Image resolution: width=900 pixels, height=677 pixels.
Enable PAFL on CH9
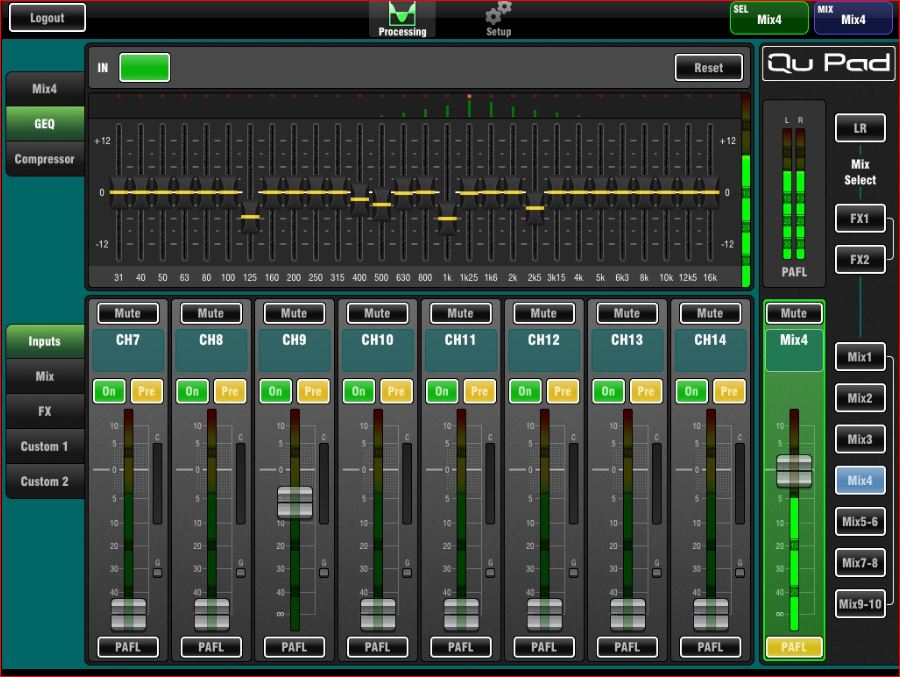click(294, 647)
